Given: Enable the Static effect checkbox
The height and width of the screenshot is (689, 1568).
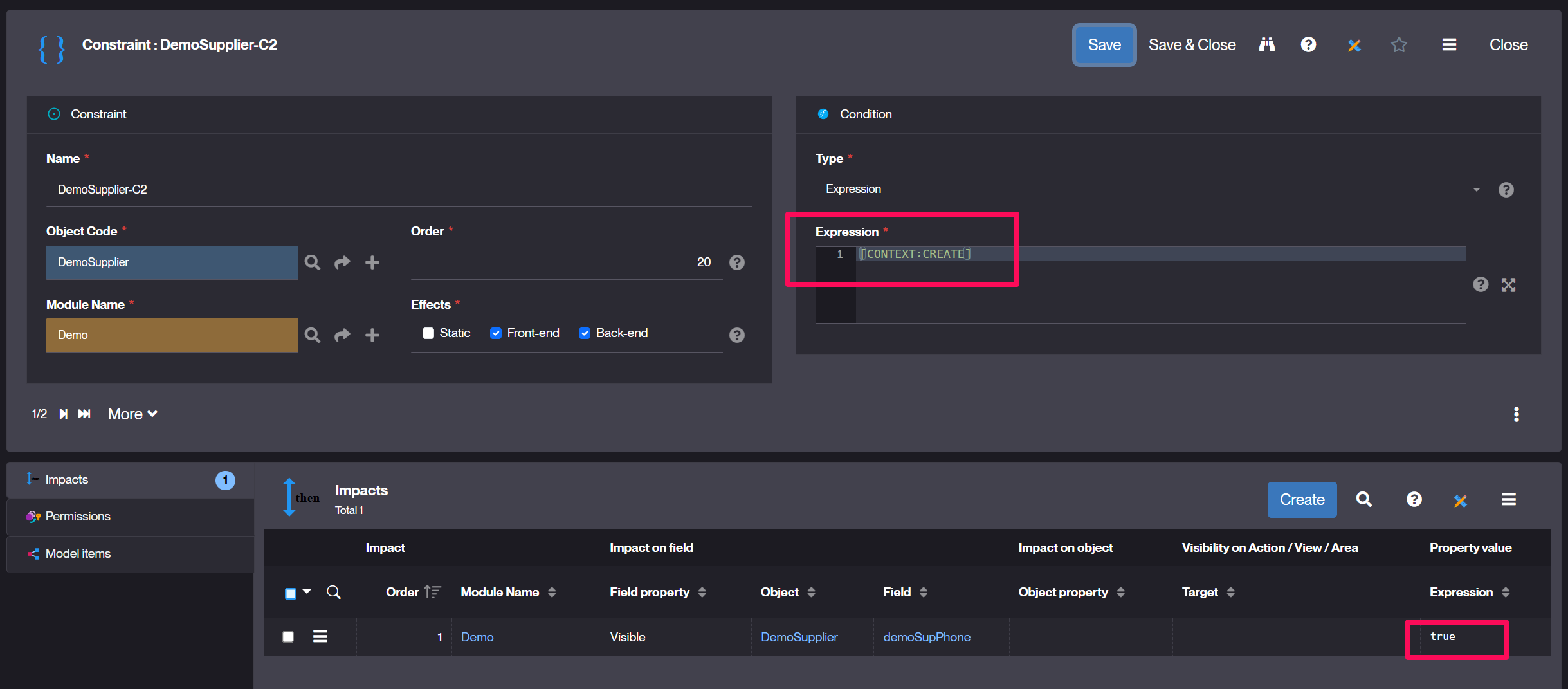Looking at the screenshot, I should tap(428, 333).
